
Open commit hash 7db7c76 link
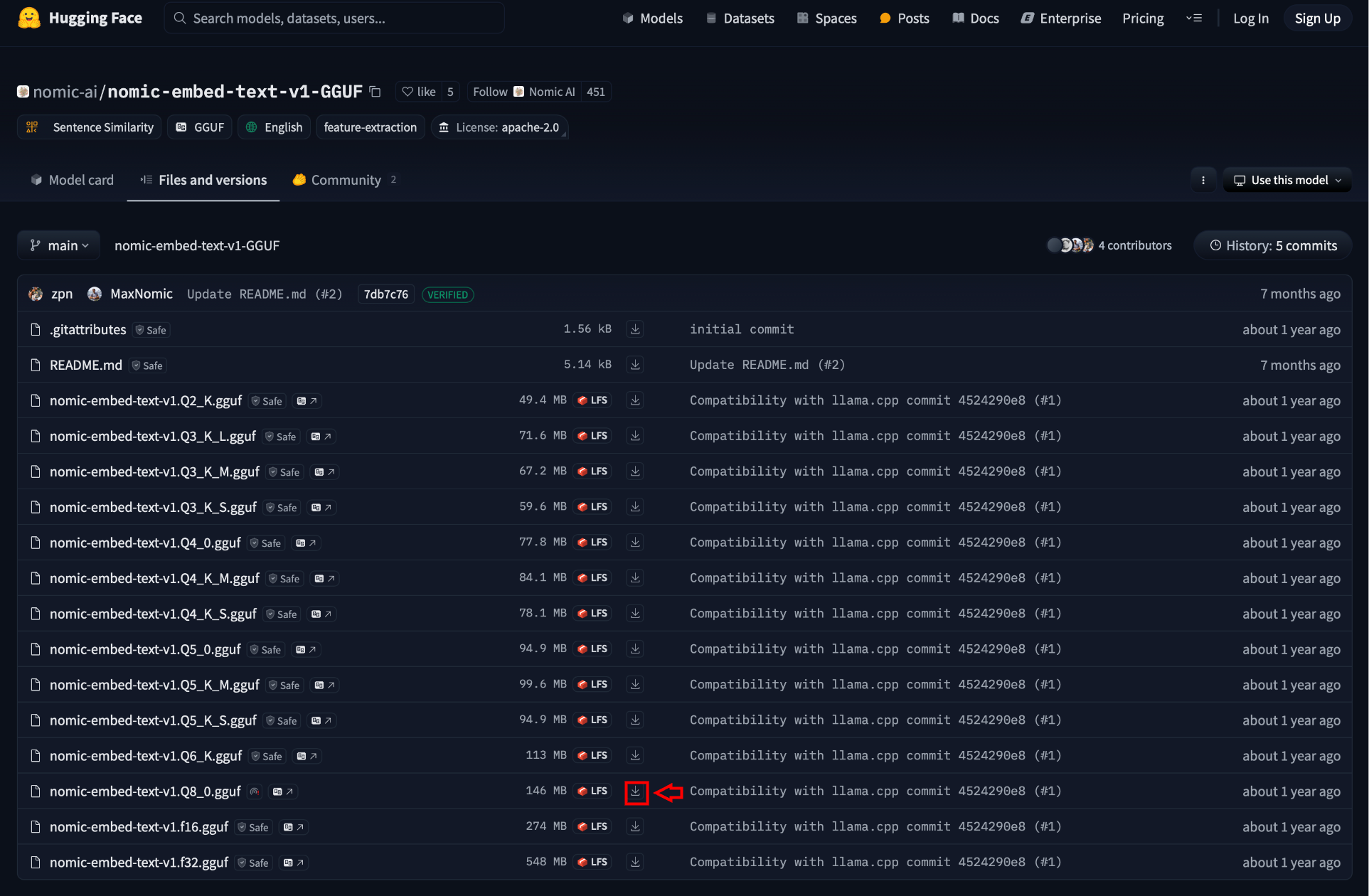pos(386,294)
